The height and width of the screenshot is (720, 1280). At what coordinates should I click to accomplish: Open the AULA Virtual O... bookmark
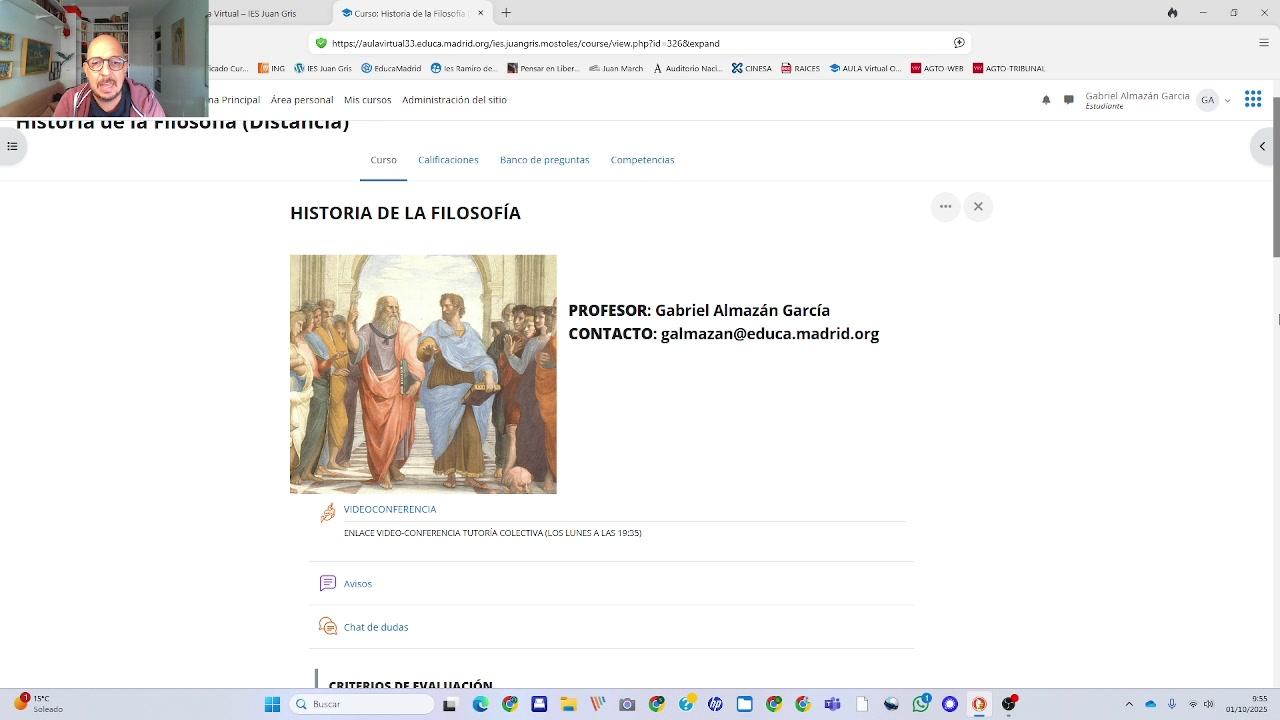(865, 68)
